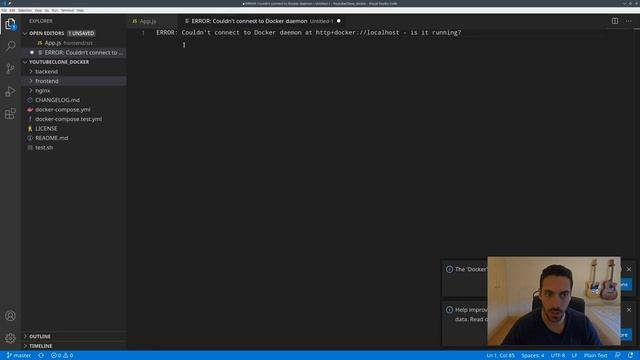Select language mode Plain Text
This screenshot has width=640, height=360.
[x=595, y=356]
